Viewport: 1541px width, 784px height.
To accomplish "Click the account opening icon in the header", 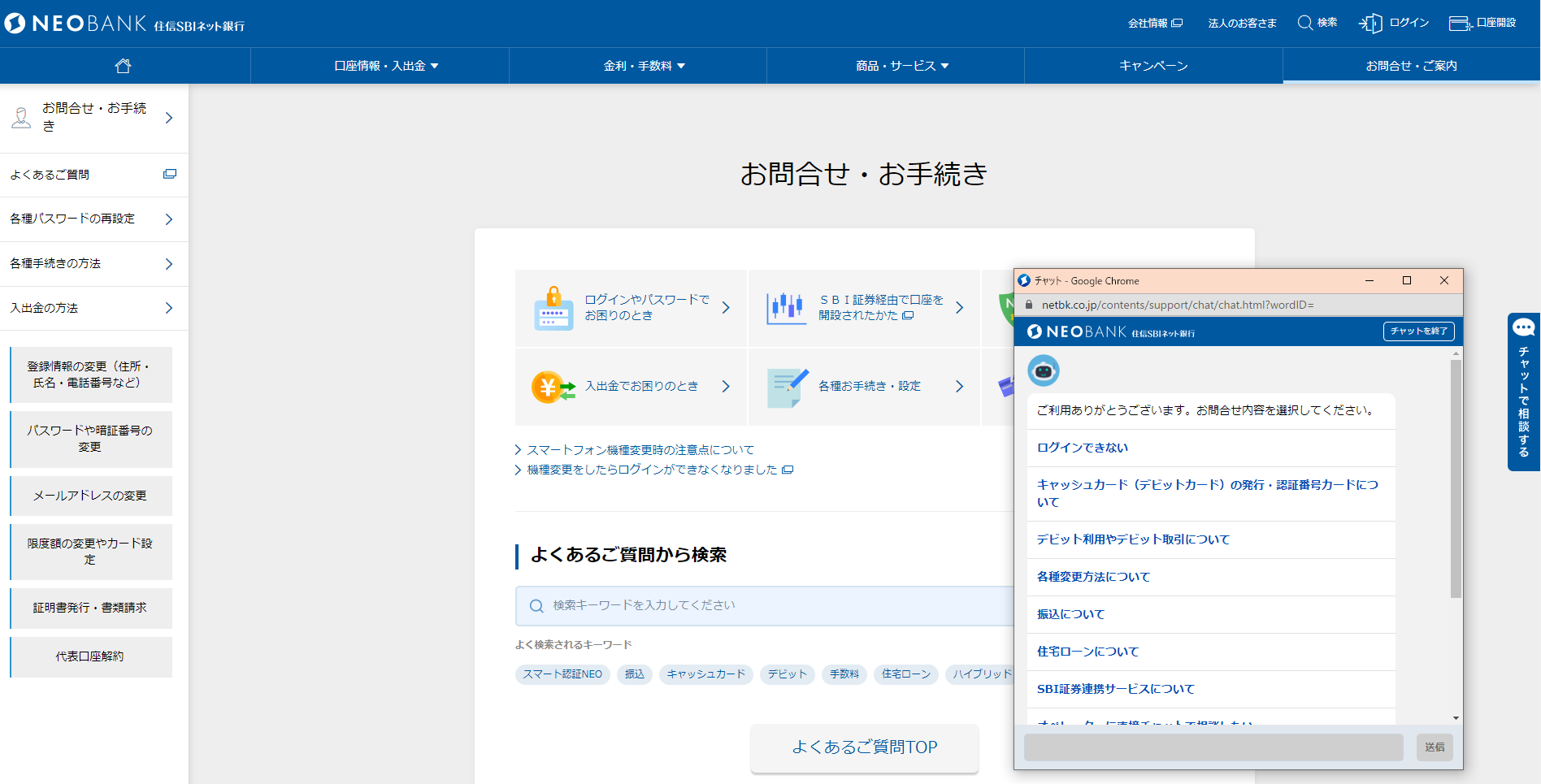I will (1461, 23).
